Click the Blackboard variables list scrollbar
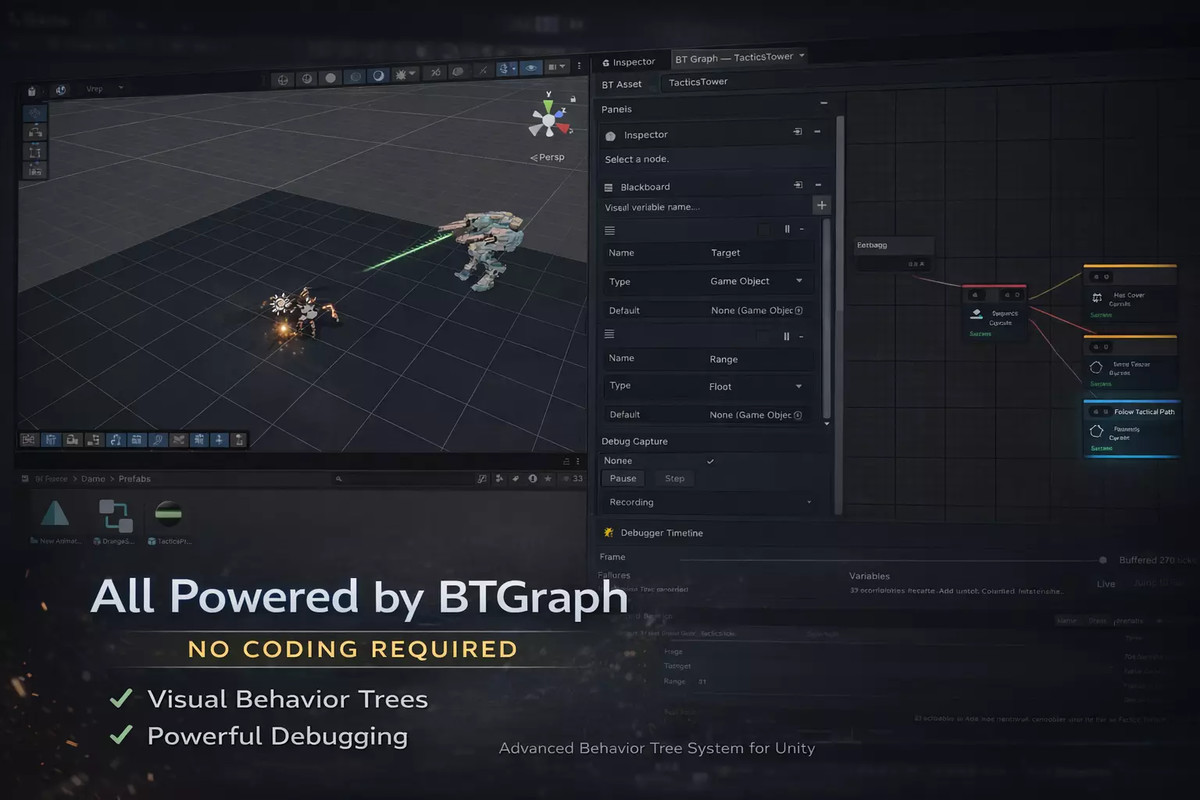 click(x=826, y=320)
